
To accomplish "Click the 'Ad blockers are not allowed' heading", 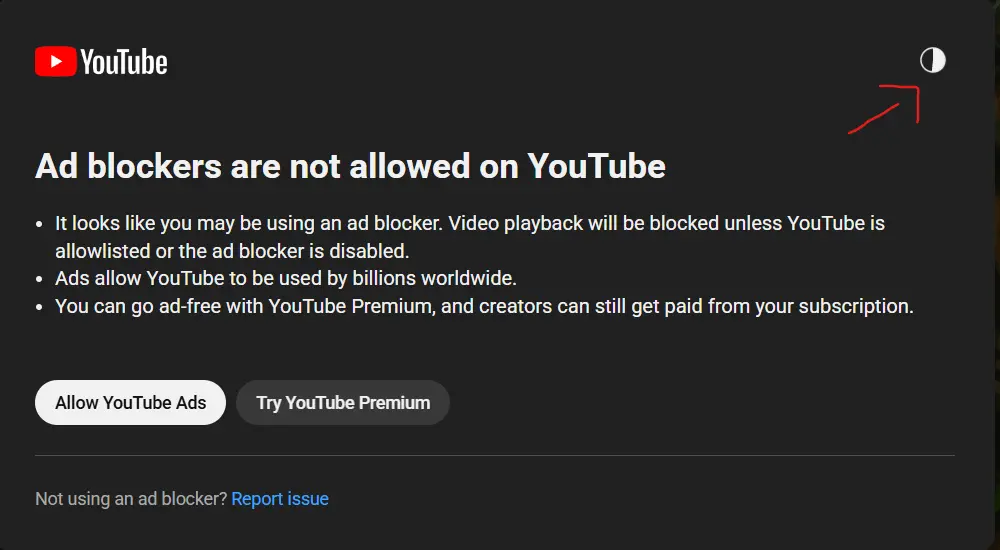I will pos(350,165).
